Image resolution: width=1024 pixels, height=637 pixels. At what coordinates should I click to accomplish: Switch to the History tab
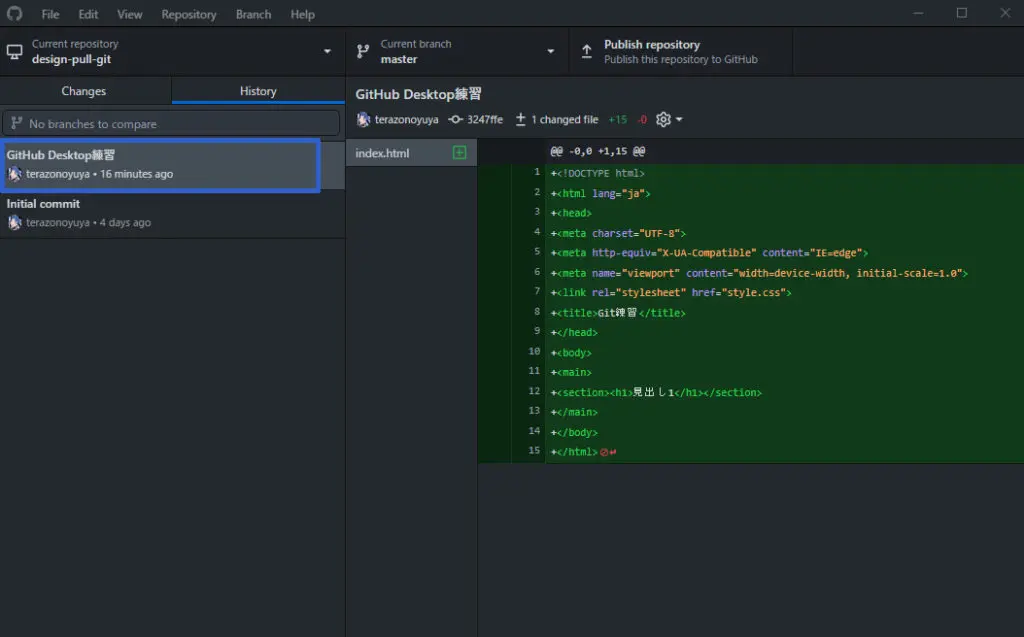coord(258,91)
